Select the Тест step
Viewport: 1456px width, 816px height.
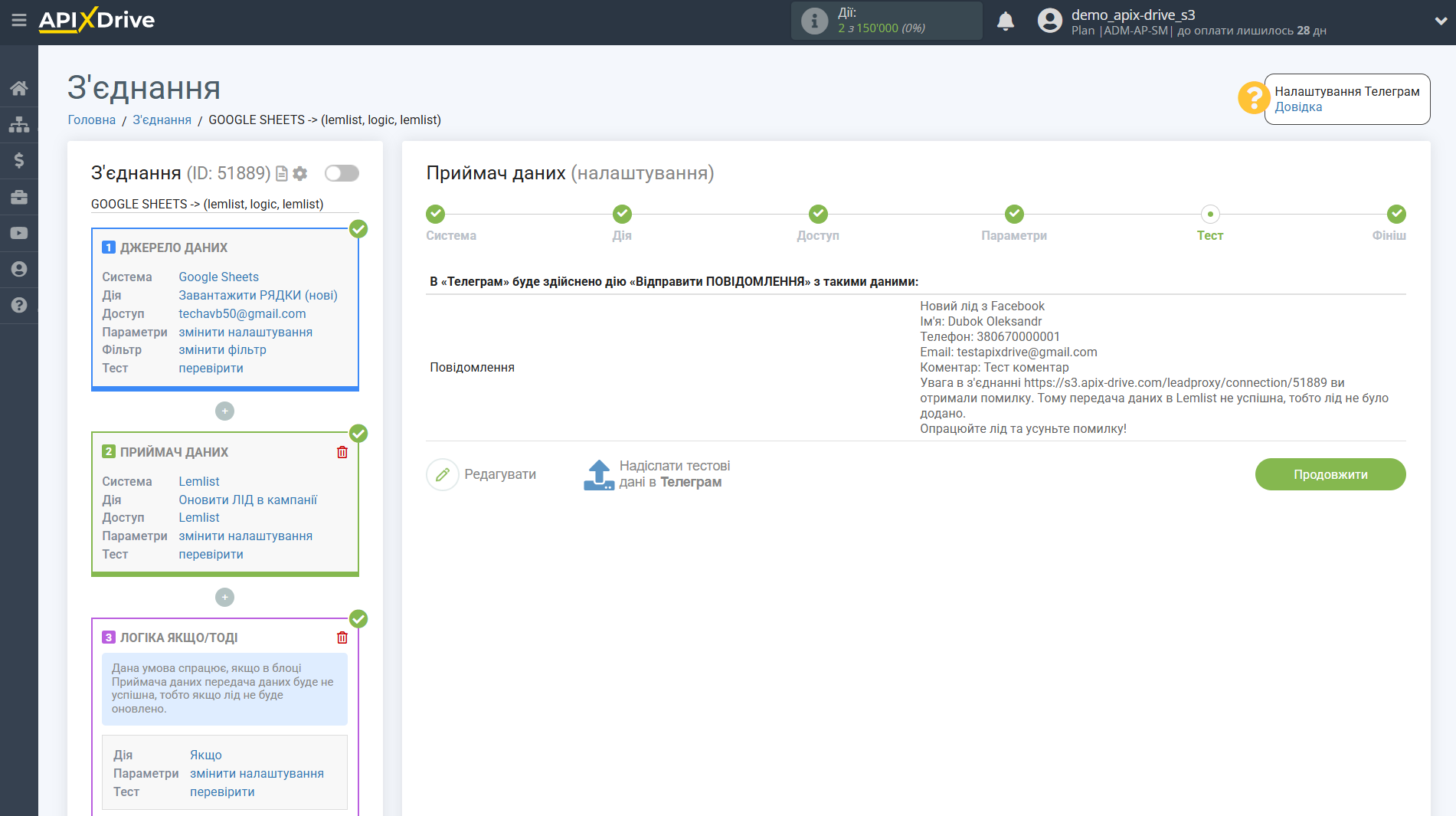coord(1210,214)
